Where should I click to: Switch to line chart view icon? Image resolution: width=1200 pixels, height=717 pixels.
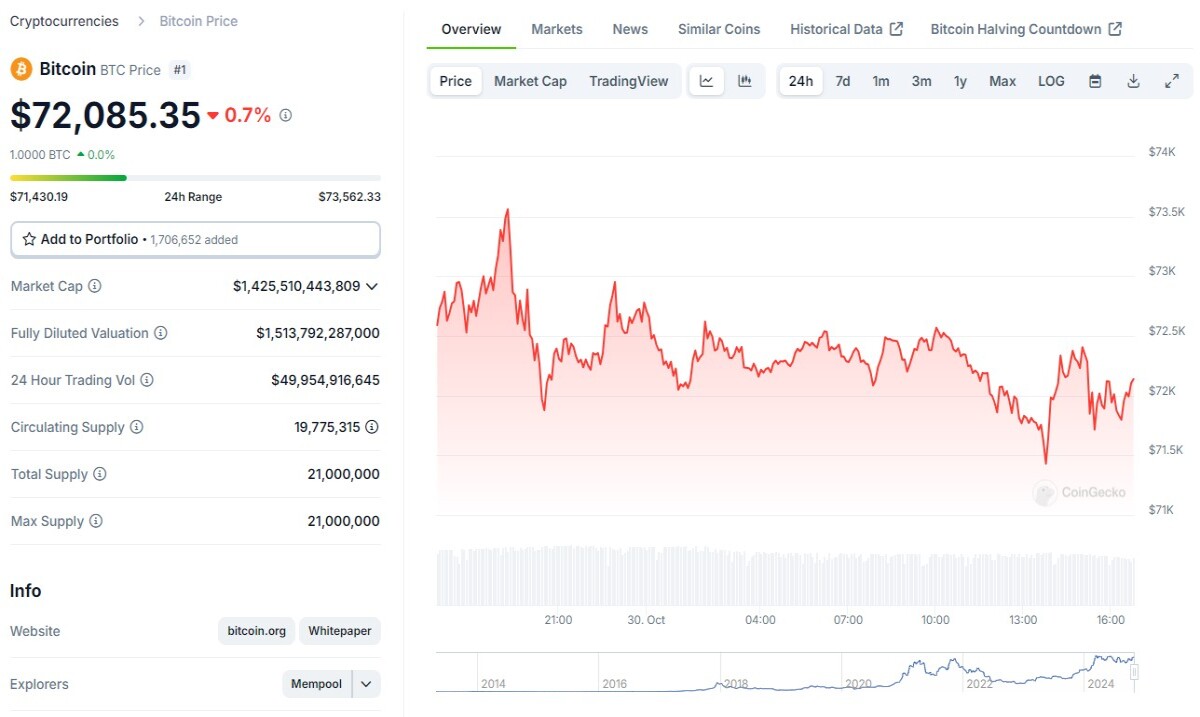[x=707, y=81]
